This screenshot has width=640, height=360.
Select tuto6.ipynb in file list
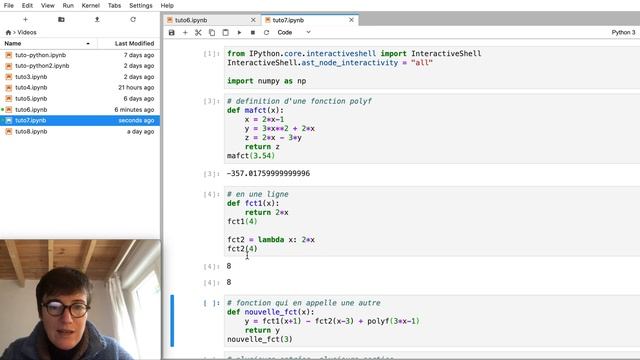coord(80,109)
